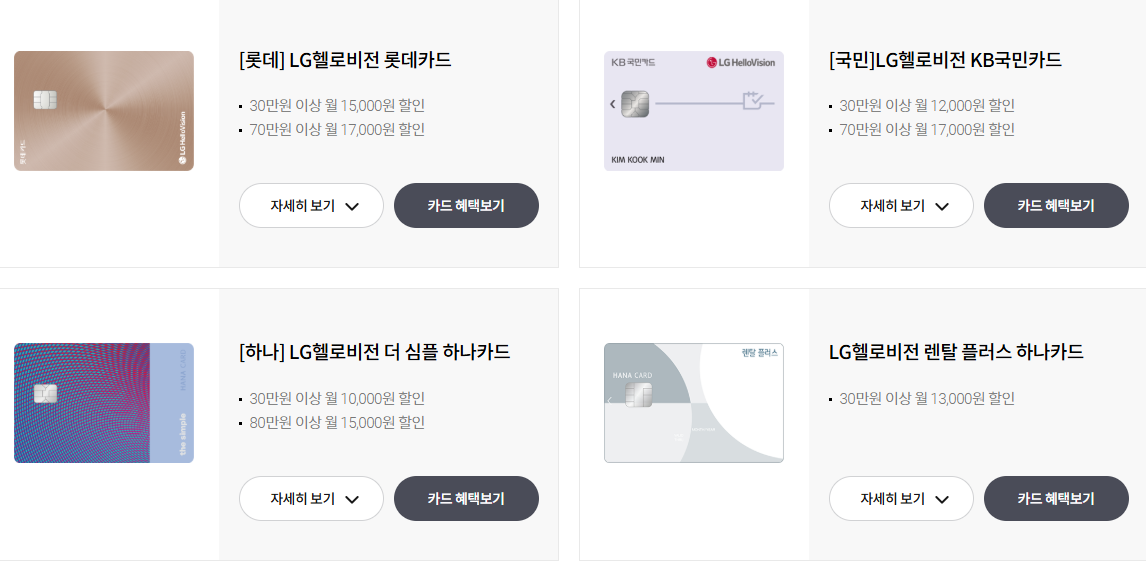Click the '30만원 이상 월 13,000원 할인' text

click(927, 398)
